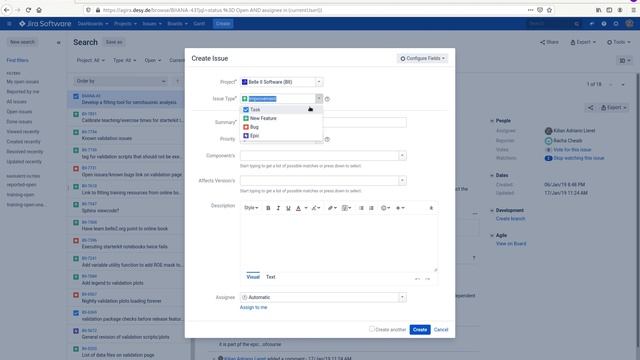Open Assignee dropdown arrow
The image size is (640, 360).
tap(402, 297)
